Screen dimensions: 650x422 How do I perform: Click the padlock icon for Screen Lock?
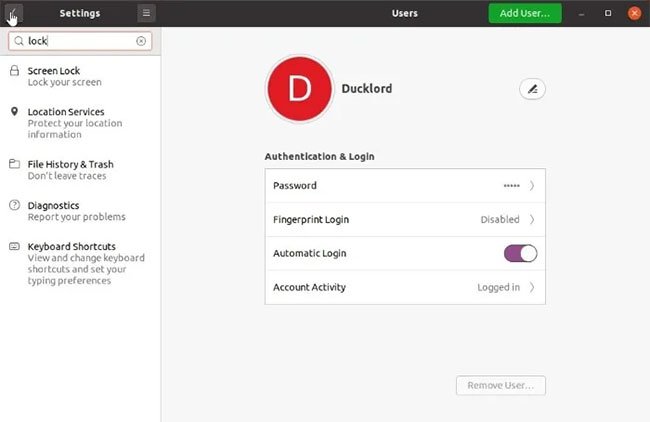tap(15, 70)
